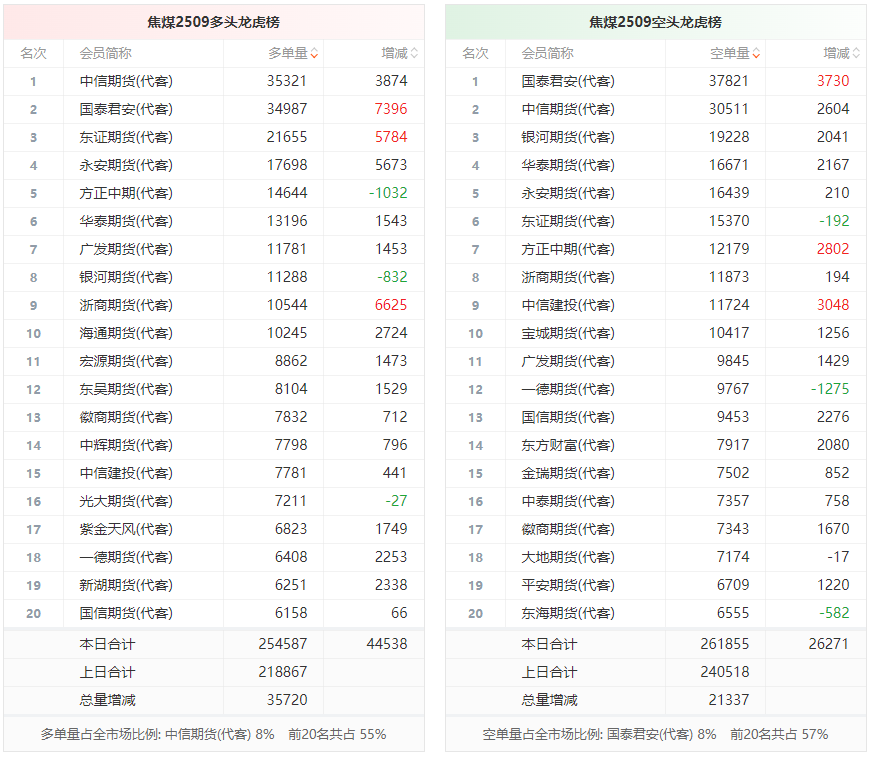This screenshot has width=871, height=757.
Task: Open 方正中期(代客) entry with -1032 change
Action: [x=126, y=193]
